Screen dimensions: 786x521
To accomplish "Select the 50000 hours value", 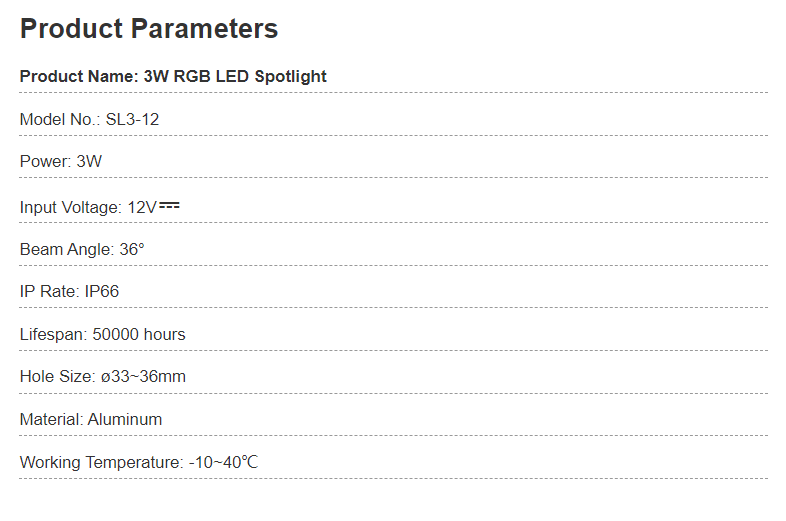I will [139, 335].
